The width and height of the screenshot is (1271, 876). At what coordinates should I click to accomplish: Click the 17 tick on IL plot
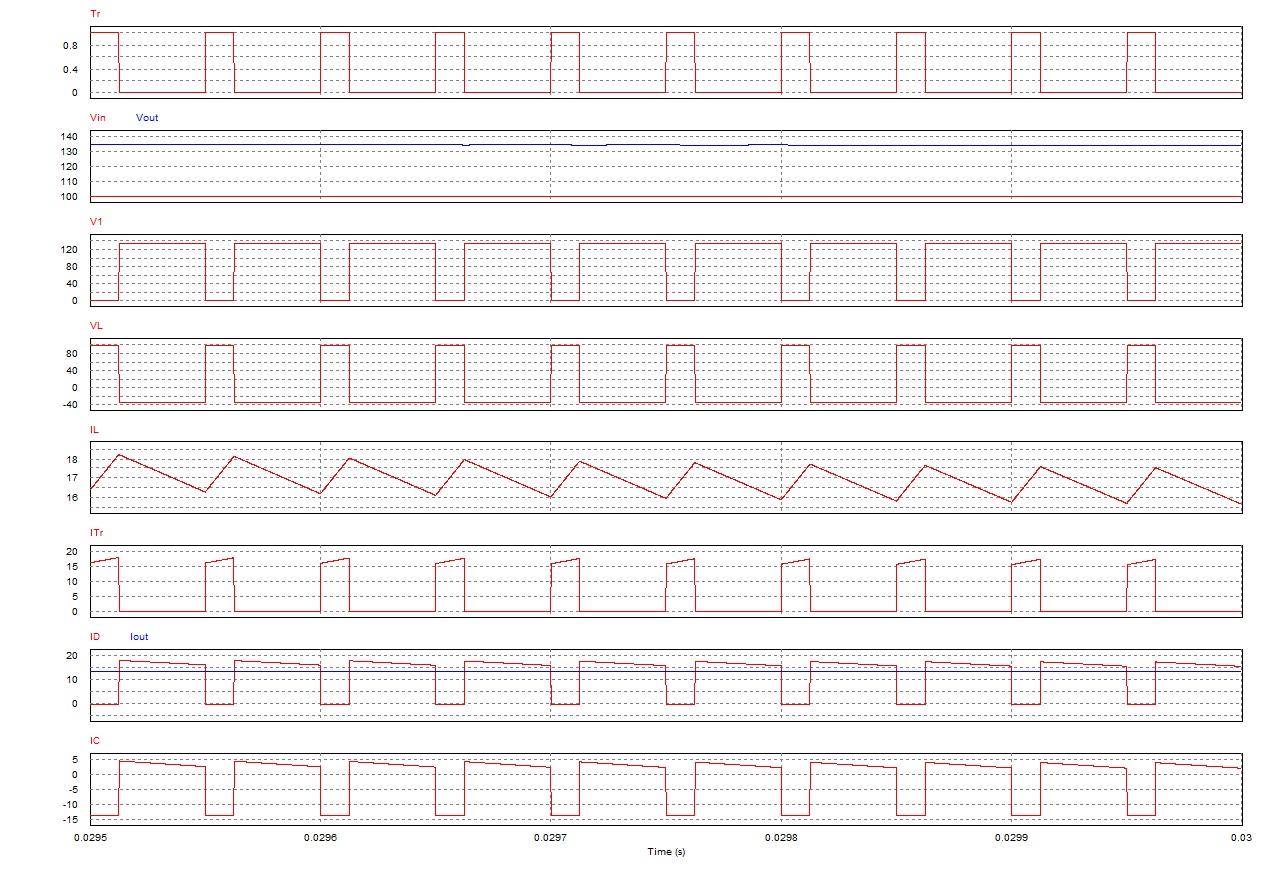click(72, 479)
